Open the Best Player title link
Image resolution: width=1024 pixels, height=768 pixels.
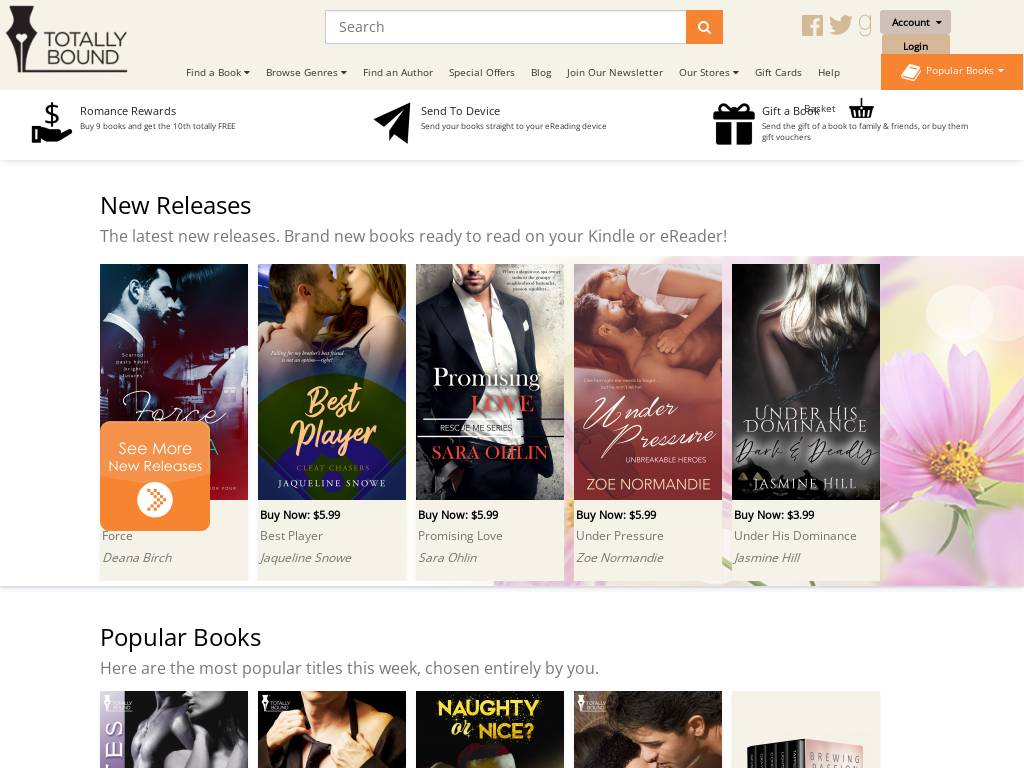[291, 536]
